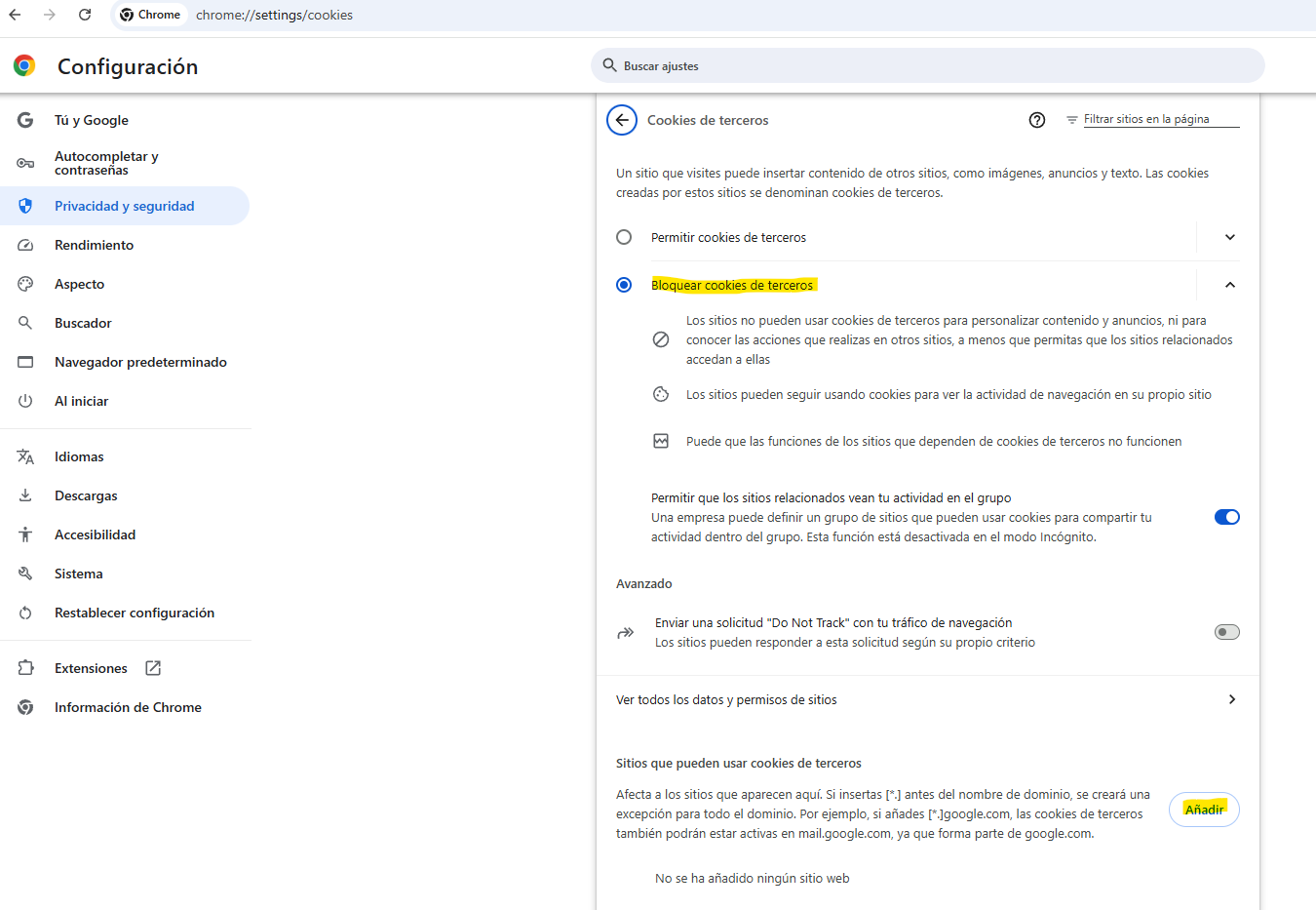This screenshot has height=910, width=1316.
Task: Click the Añadir button
Action: click(1204, 810)
